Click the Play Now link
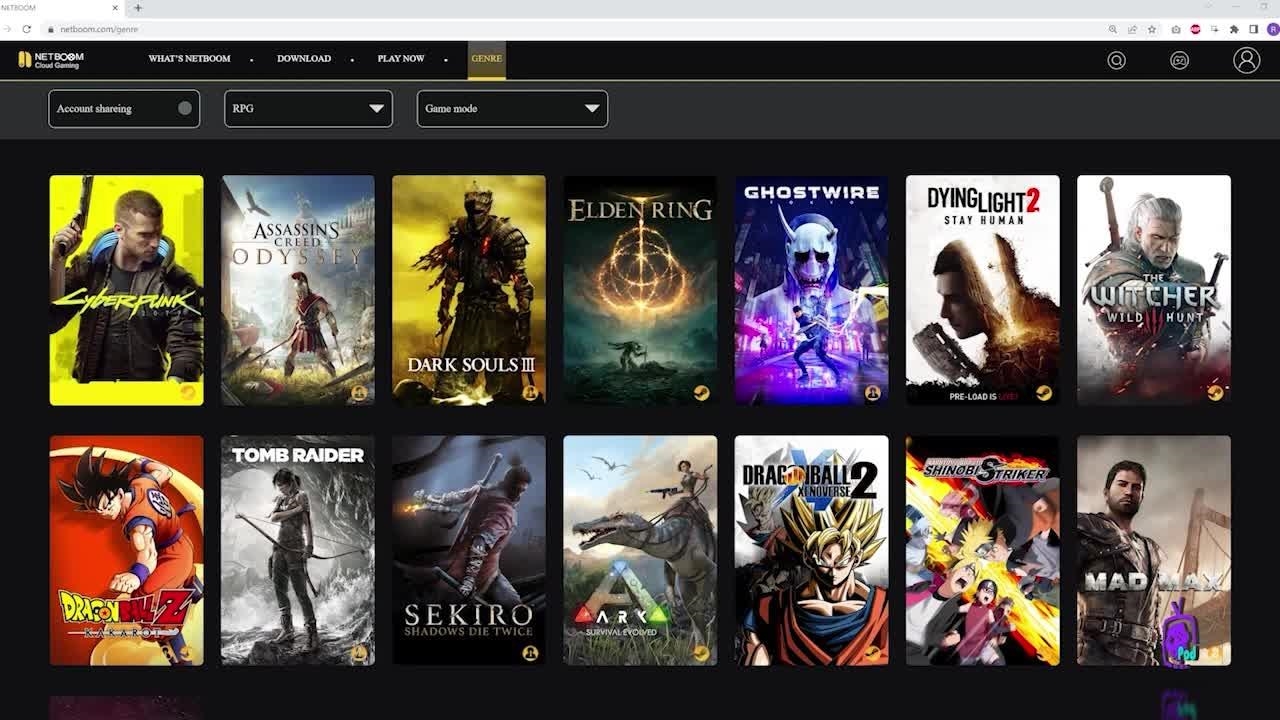 click(401, 59)
